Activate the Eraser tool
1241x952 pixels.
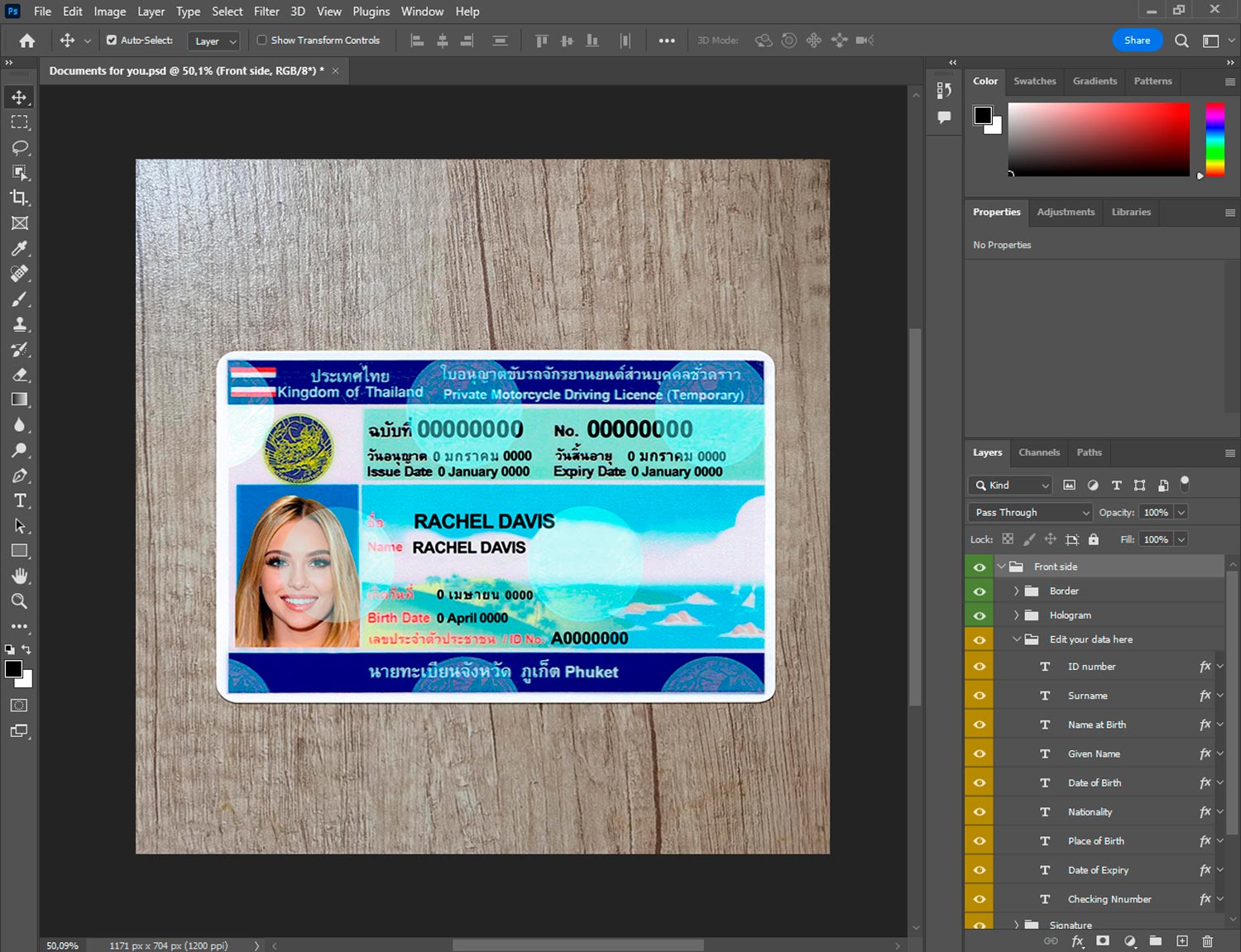coord(20,375)
